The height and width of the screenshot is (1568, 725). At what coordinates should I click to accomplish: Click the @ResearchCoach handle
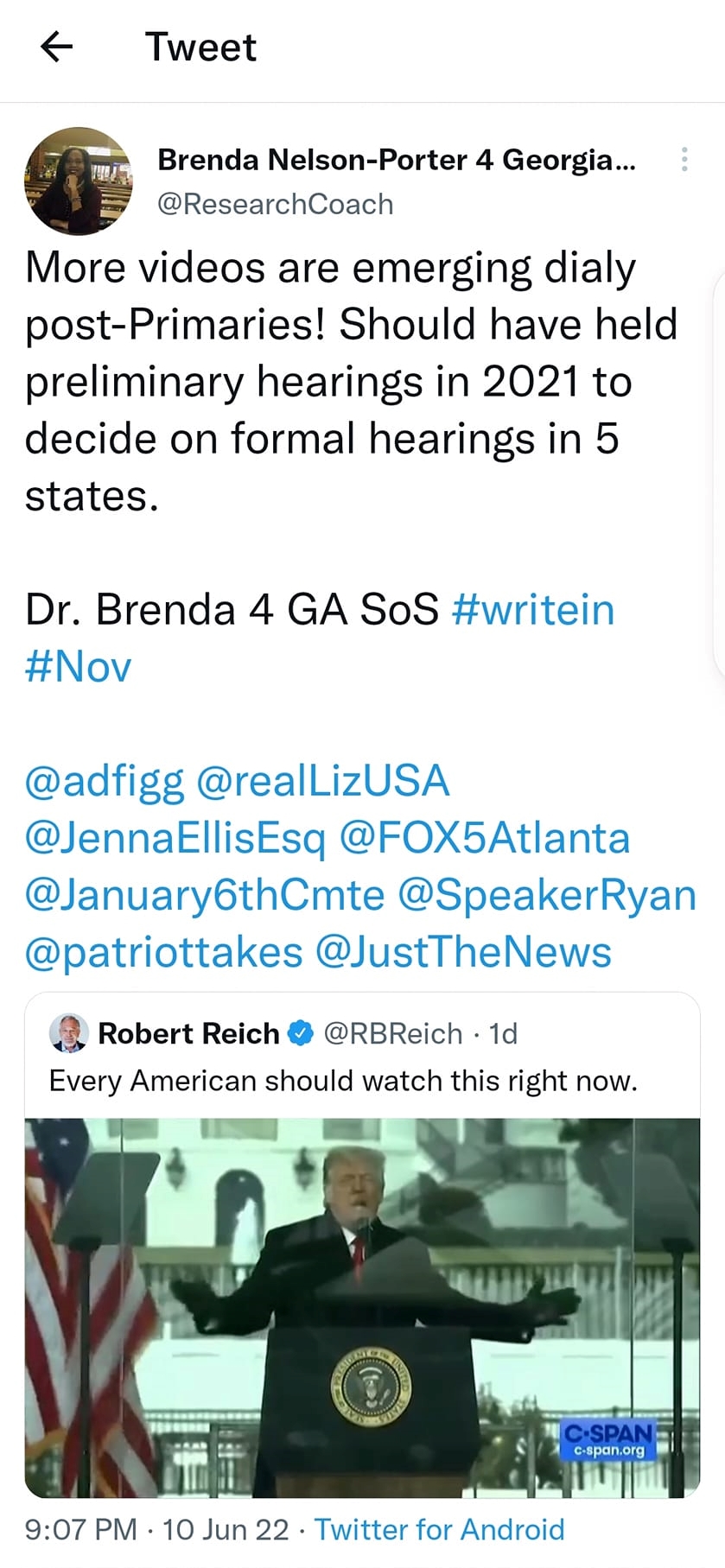pyautogui.click(x=275, y=204)
